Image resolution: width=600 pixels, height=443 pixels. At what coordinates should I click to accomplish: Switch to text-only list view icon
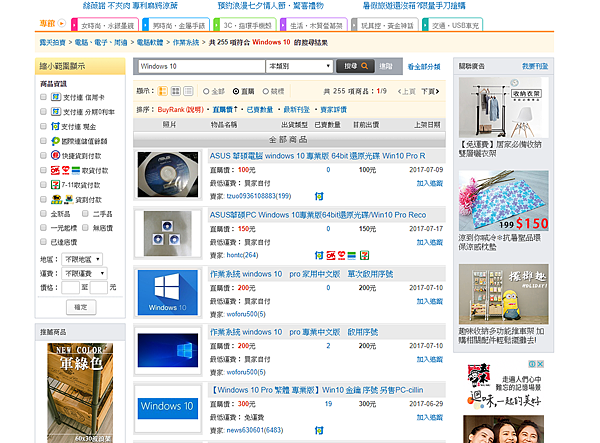tap(188, 91)
